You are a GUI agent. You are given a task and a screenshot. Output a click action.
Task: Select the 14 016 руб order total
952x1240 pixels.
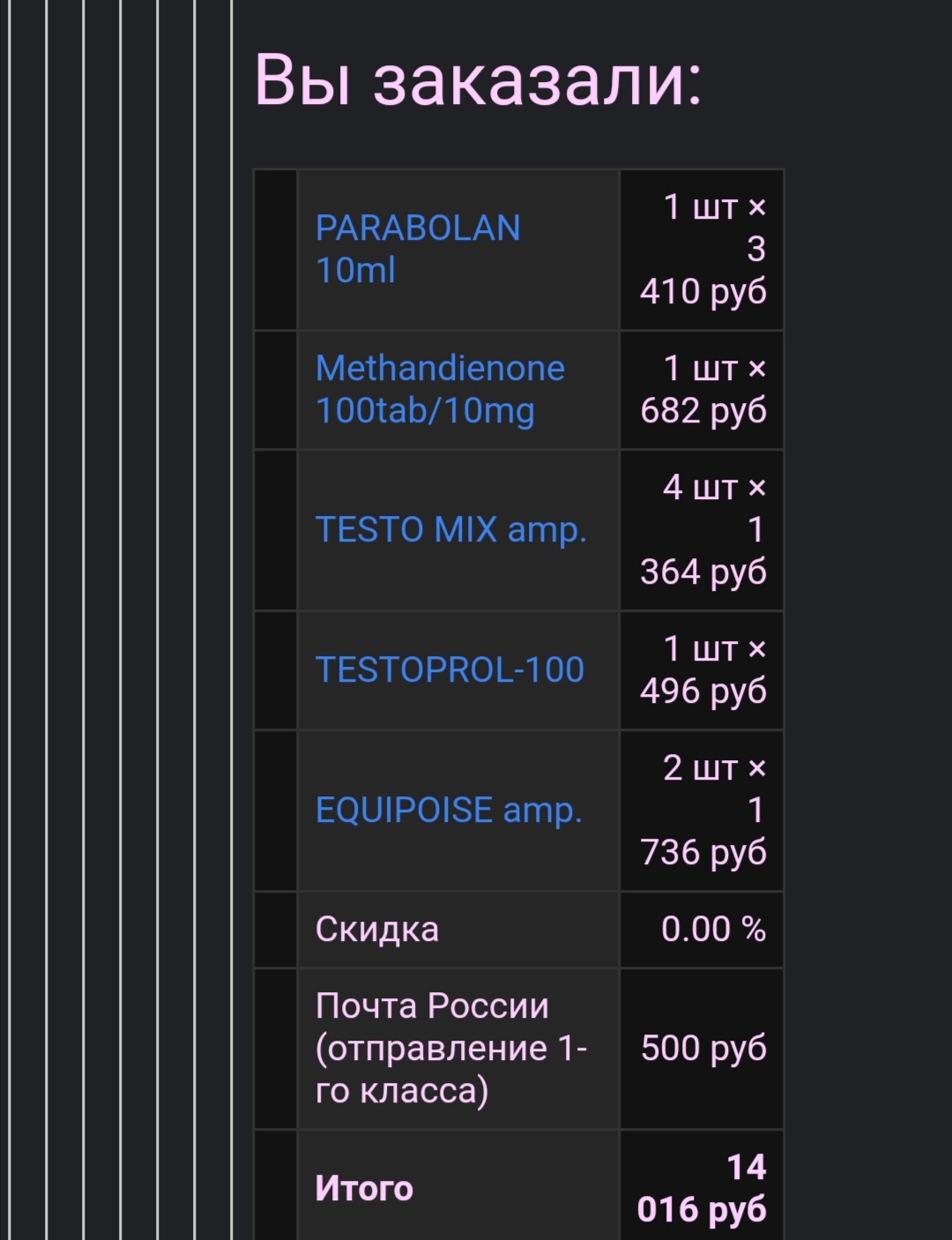(703, 1189)
